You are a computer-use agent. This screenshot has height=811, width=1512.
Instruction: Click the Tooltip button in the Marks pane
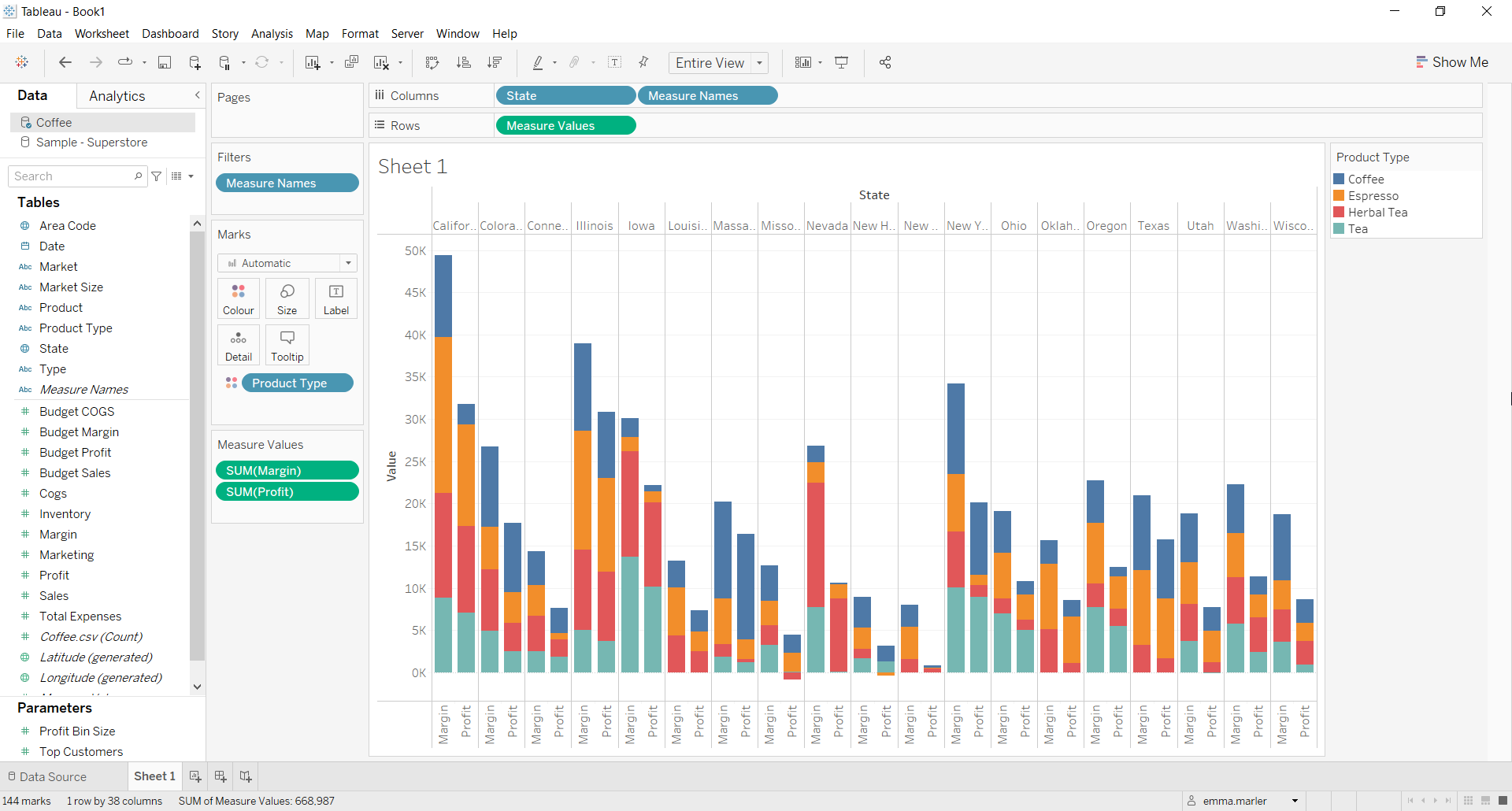pyautogui.click(x=287, y=345)
